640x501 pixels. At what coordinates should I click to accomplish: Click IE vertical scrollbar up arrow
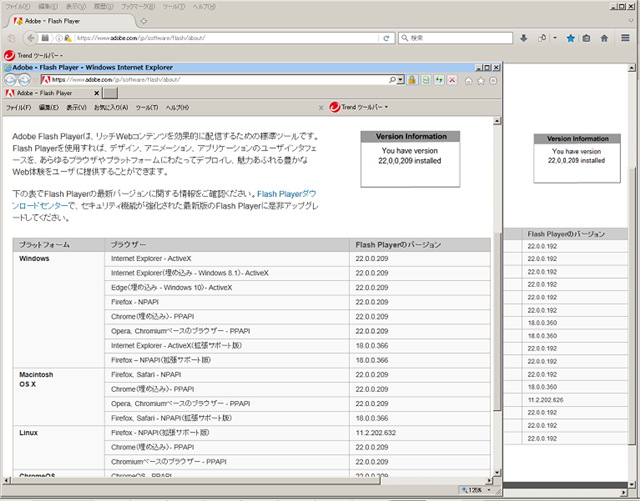497,121
